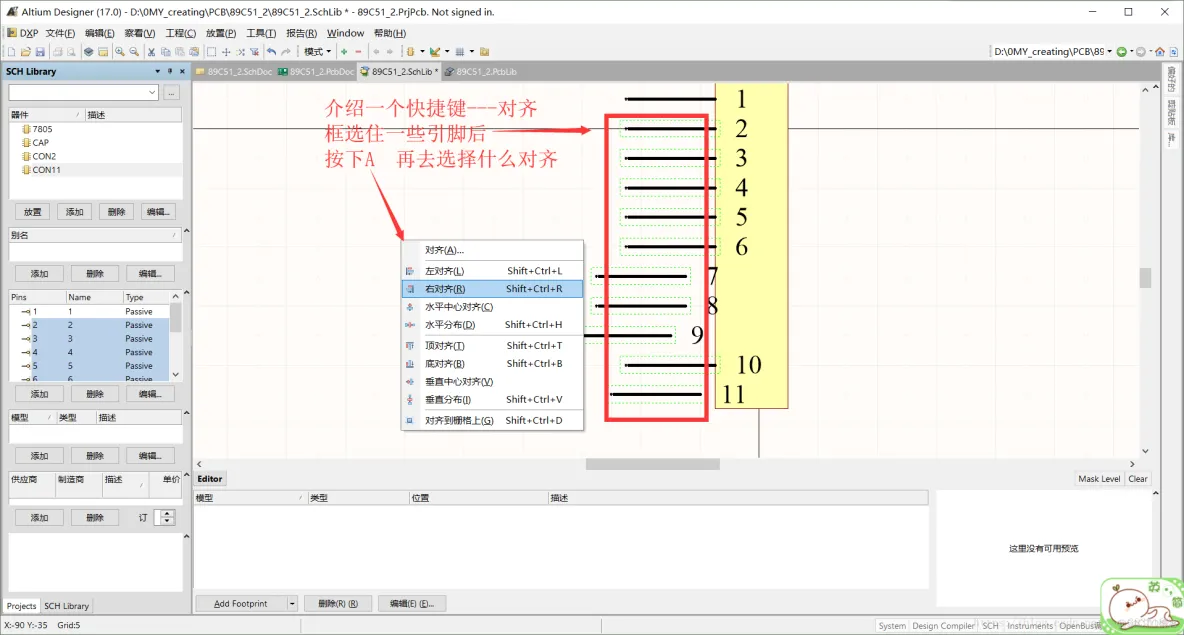Select pin 1 row in Pins list
This screenshot has width=1184, height=635.
89,311
